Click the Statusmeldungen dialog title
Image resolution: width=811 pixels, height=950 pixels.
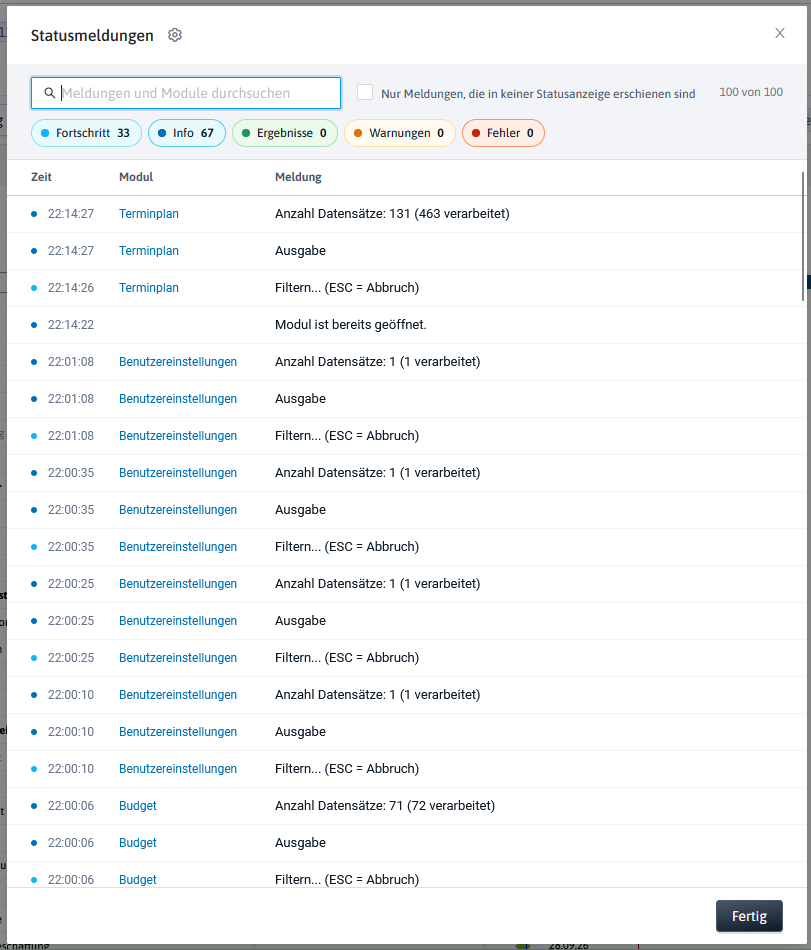tap(92, 36)
